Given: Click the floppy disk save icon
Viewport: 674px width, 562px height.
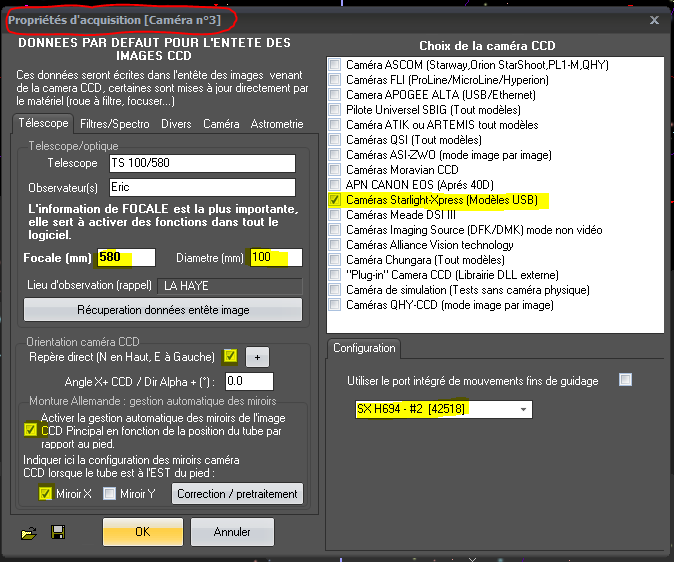Looking at the screenshot, I should (58, 532).
